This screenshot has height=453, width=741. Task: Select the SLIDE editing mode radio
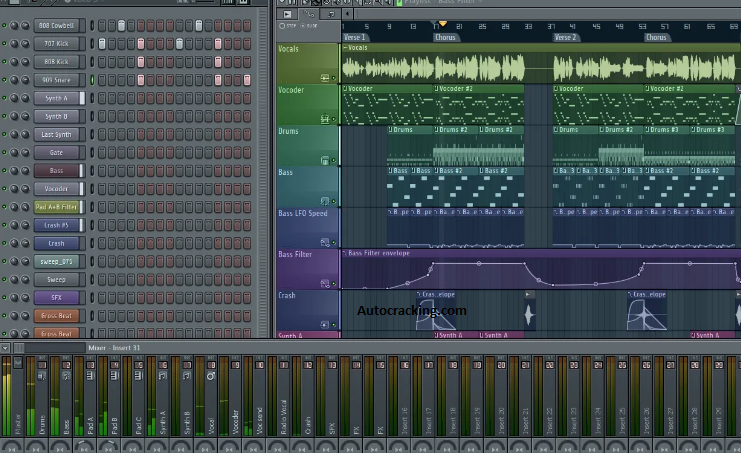[303, 26]
